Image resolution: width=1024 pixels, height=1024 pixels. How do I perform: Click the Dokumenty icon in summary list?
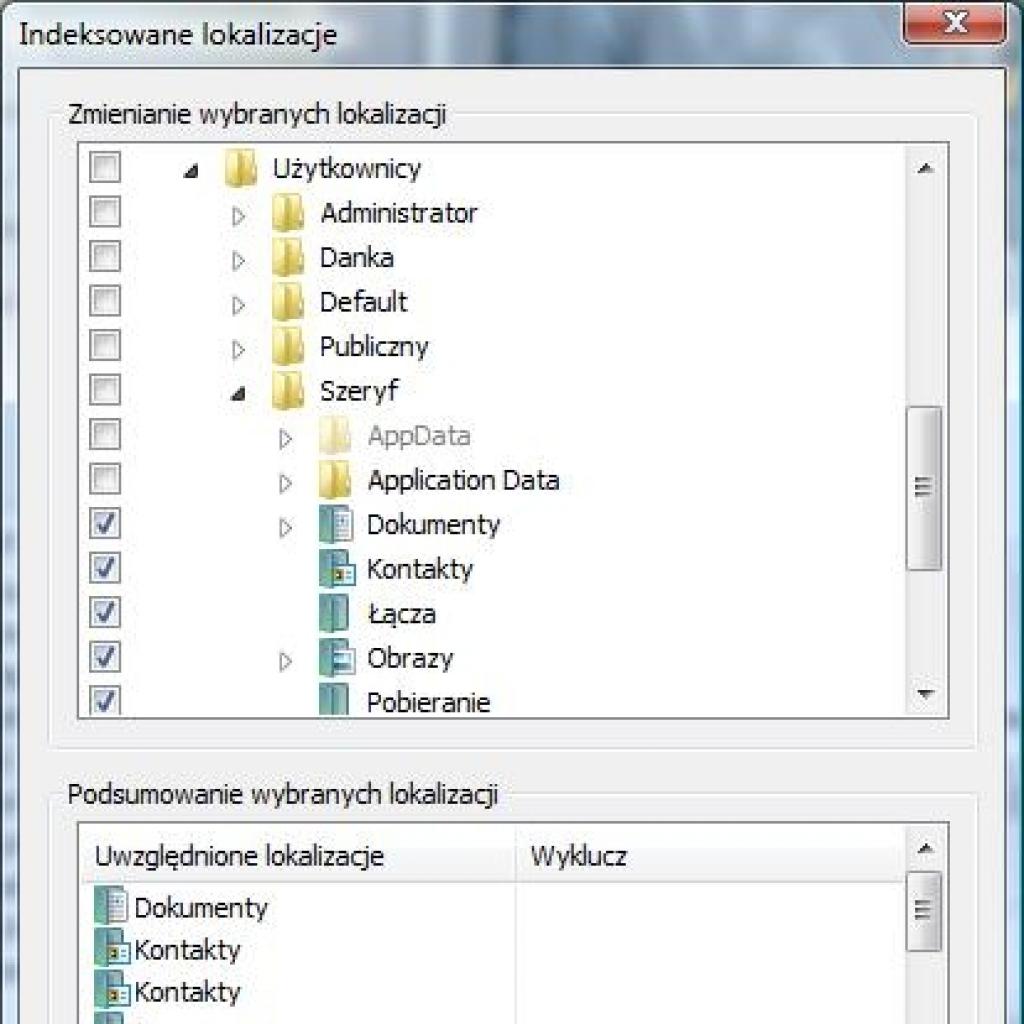pos(111,906)
